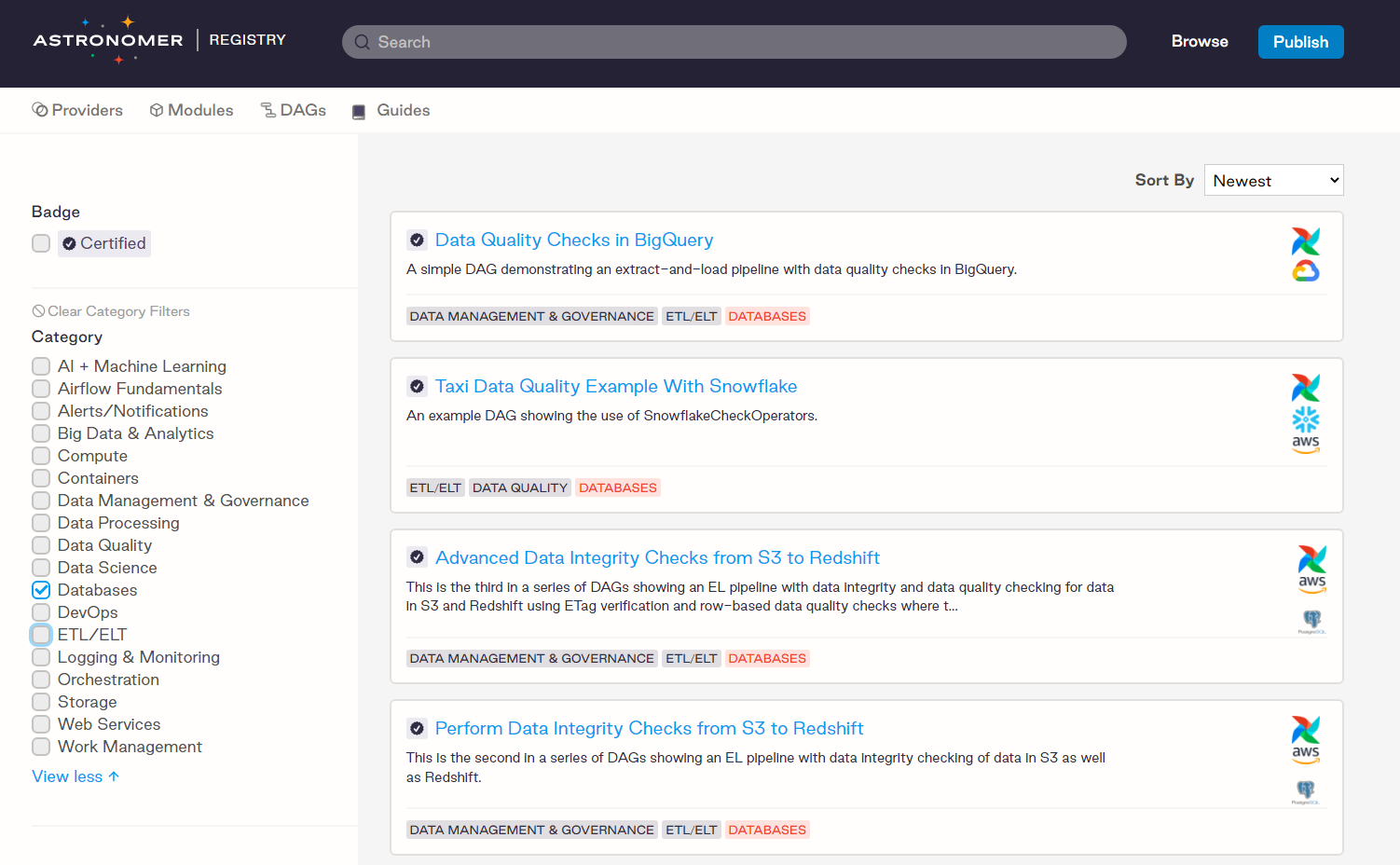This screenshot has width=1400, height=865.
Task: Click DATABASES tag on BigQuery card
Action: (767, 316)
